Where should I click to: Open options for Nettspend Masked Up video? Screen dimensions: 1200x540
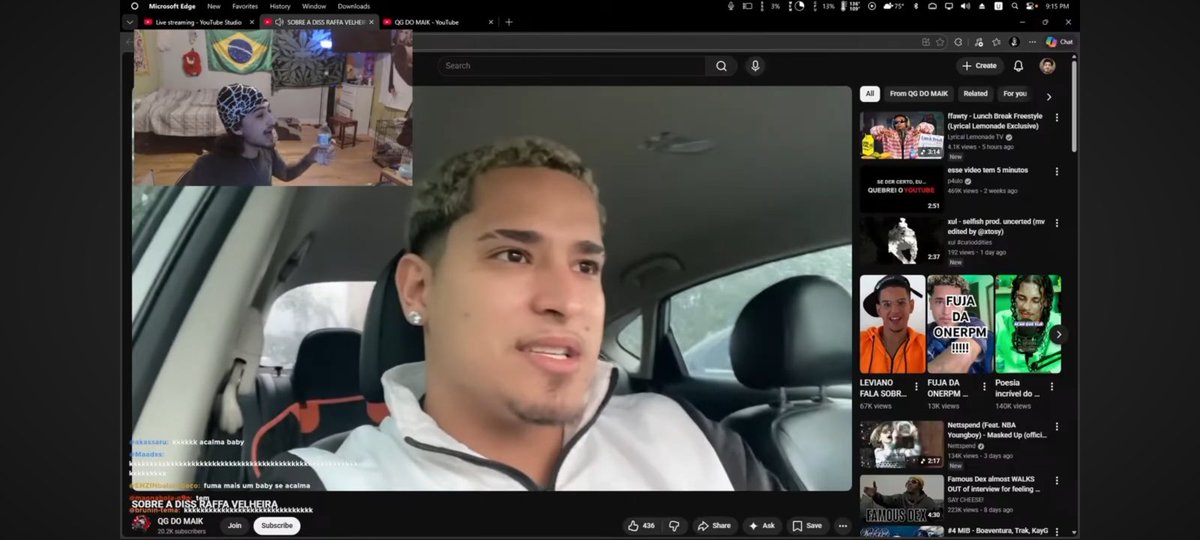click(x=1057, y=427)
